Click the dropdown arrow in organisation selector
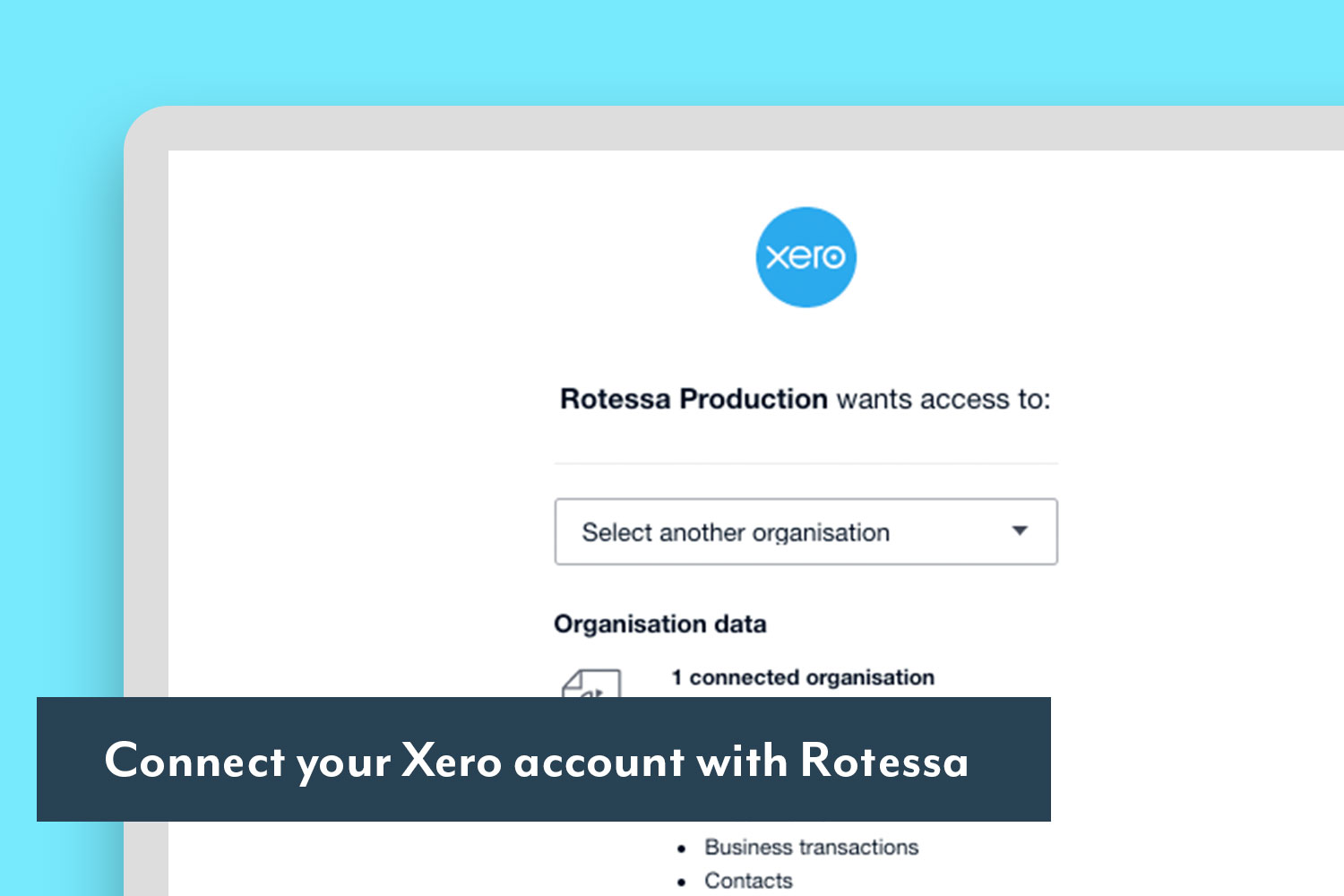 coord(1019,530)
